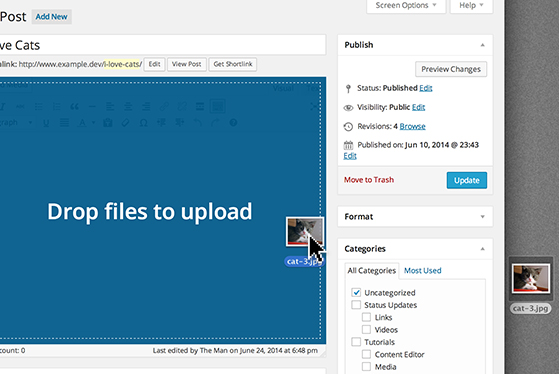
Task: Justify text using the full-align icon
Action: tap(64, 123)
